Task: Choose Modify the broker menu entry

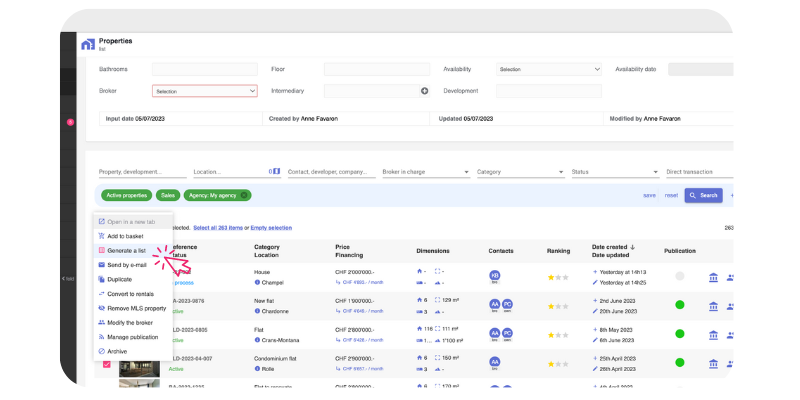Action: coord(133,322)
